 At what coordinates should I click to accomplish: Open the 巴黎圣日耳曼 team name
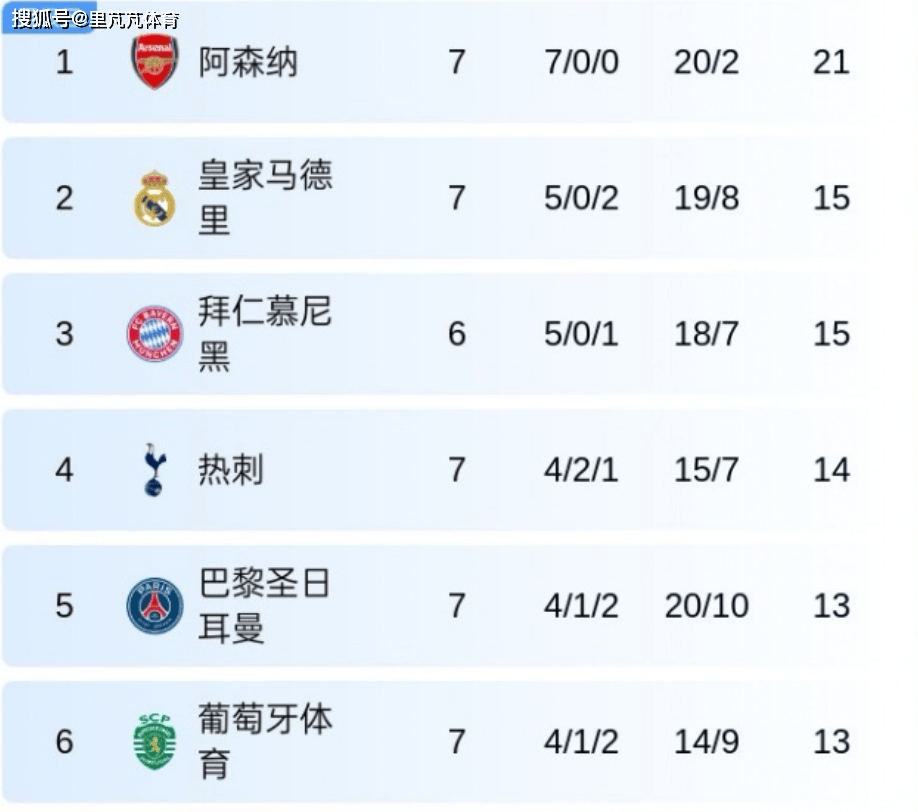(265, 606)
